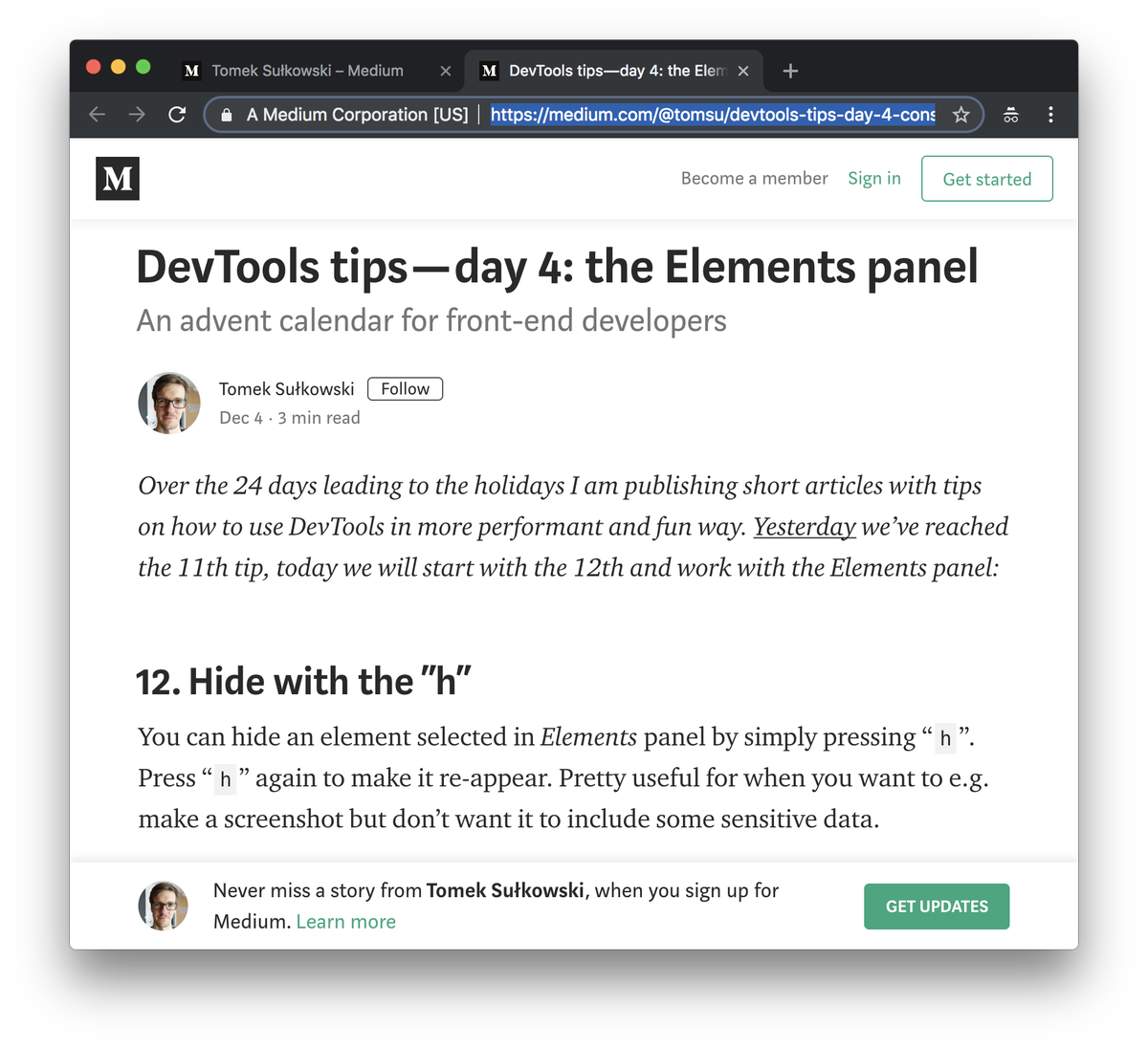Open Learn more link in banner

pos(346,922)
